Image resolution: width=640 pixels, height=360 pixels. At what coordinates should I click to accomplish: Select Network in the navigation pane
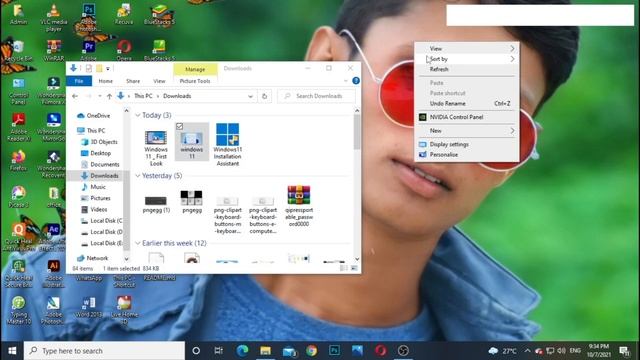93,258
